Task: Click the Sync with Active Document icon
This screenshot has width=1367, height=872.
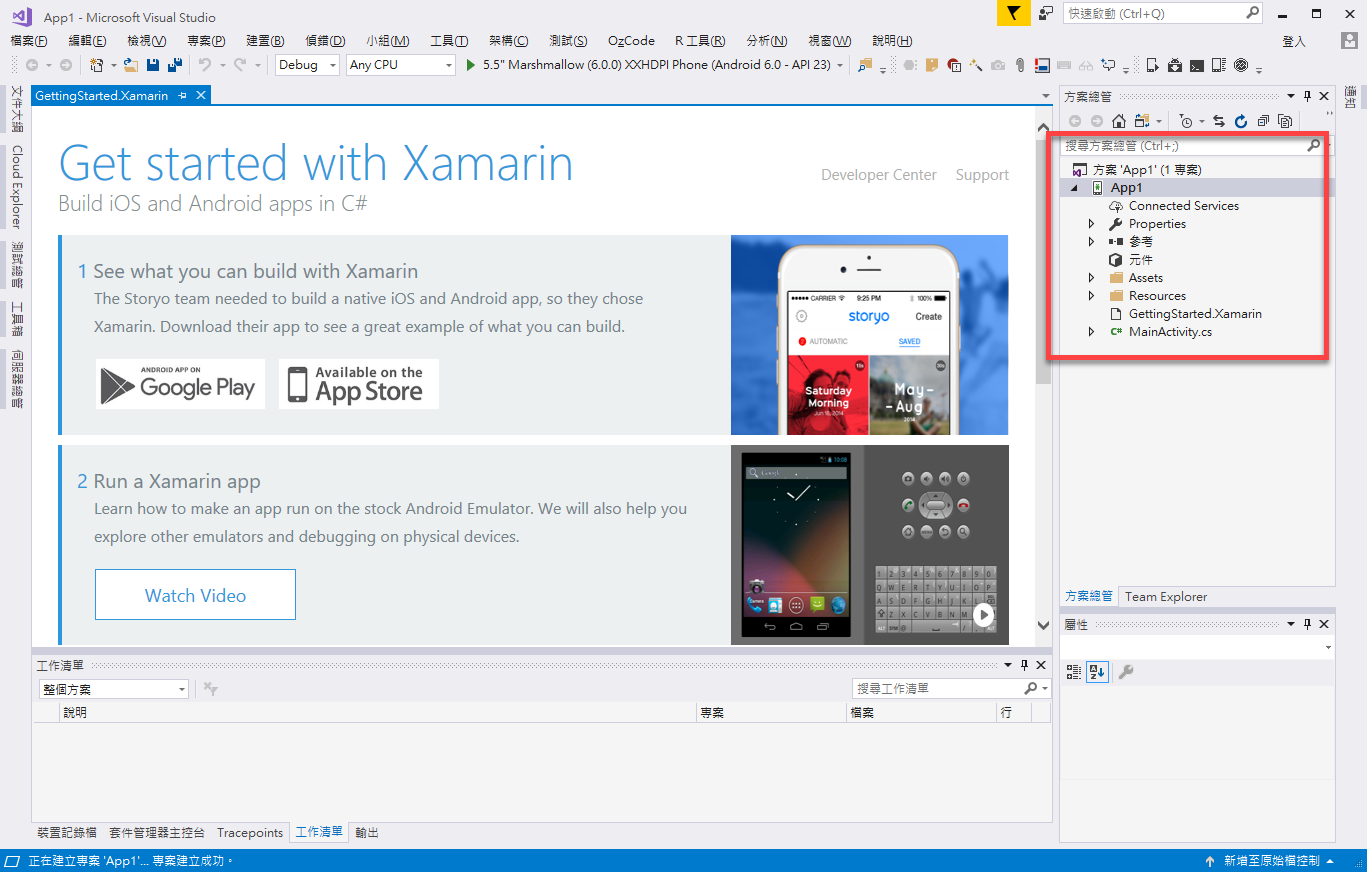Action: pyautogui.click(x=1219, y=121)
